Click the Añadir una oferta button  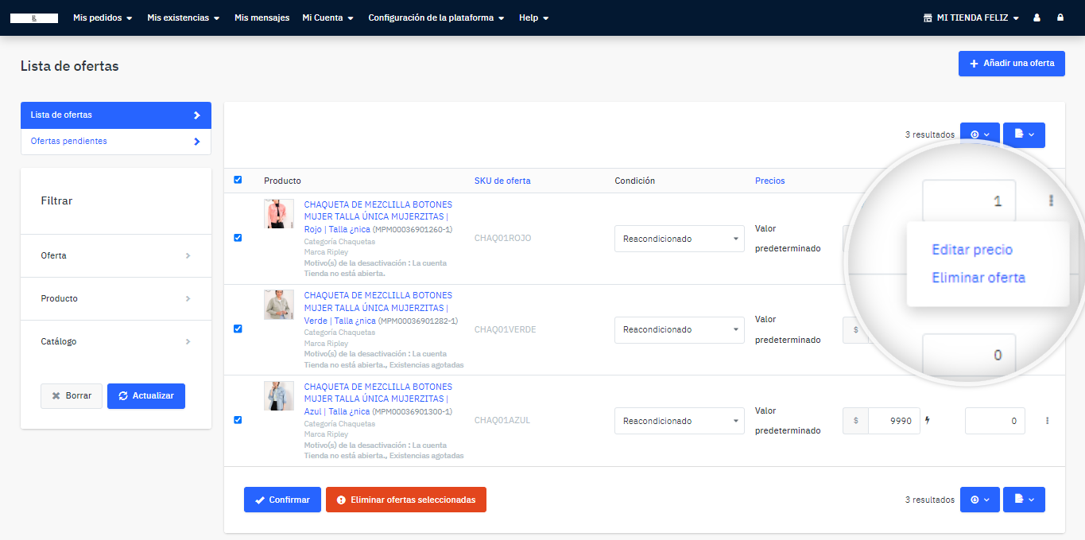(x=1012, y=63)
